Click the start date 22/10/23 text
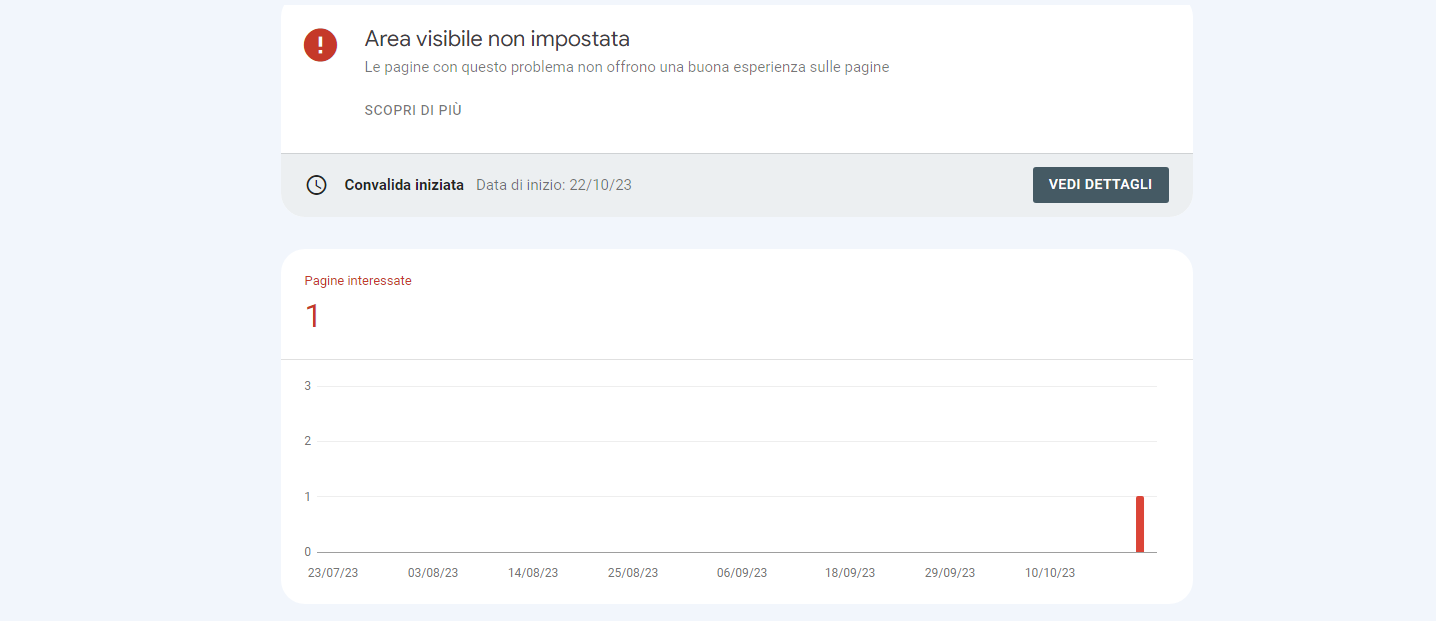Image resolution: width=1436 pixels, height=621 pixels. tap(553, 185)
